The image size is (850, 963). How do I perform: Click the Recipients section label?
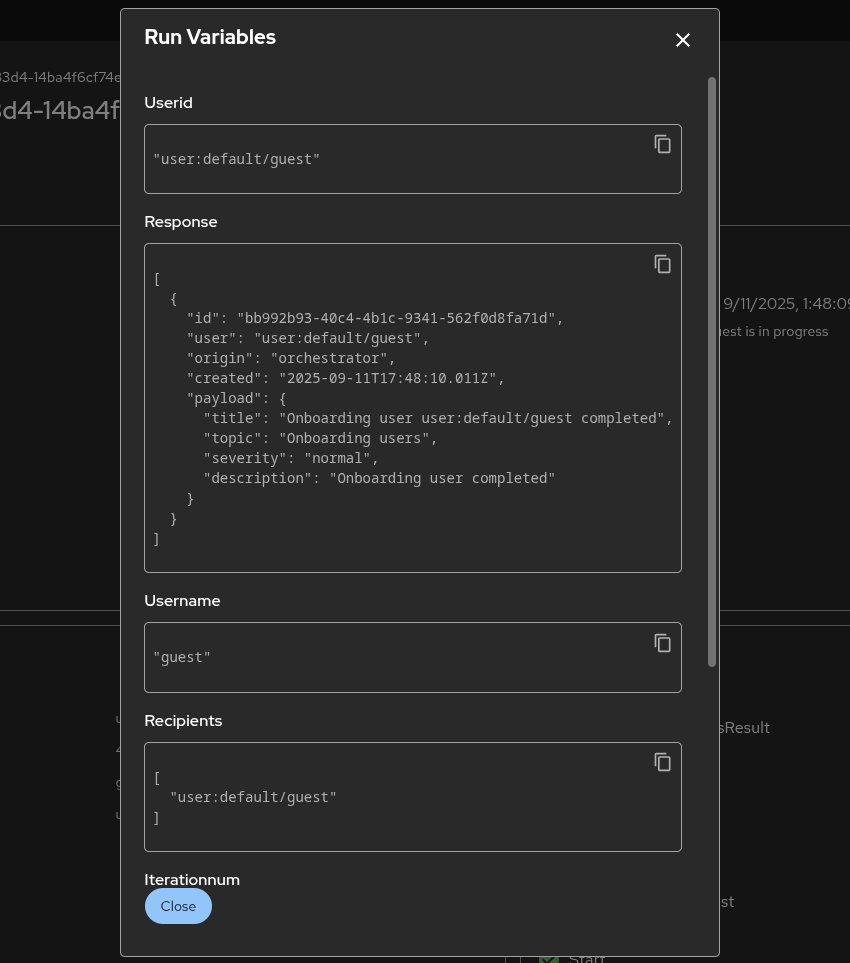click(183, 721)
